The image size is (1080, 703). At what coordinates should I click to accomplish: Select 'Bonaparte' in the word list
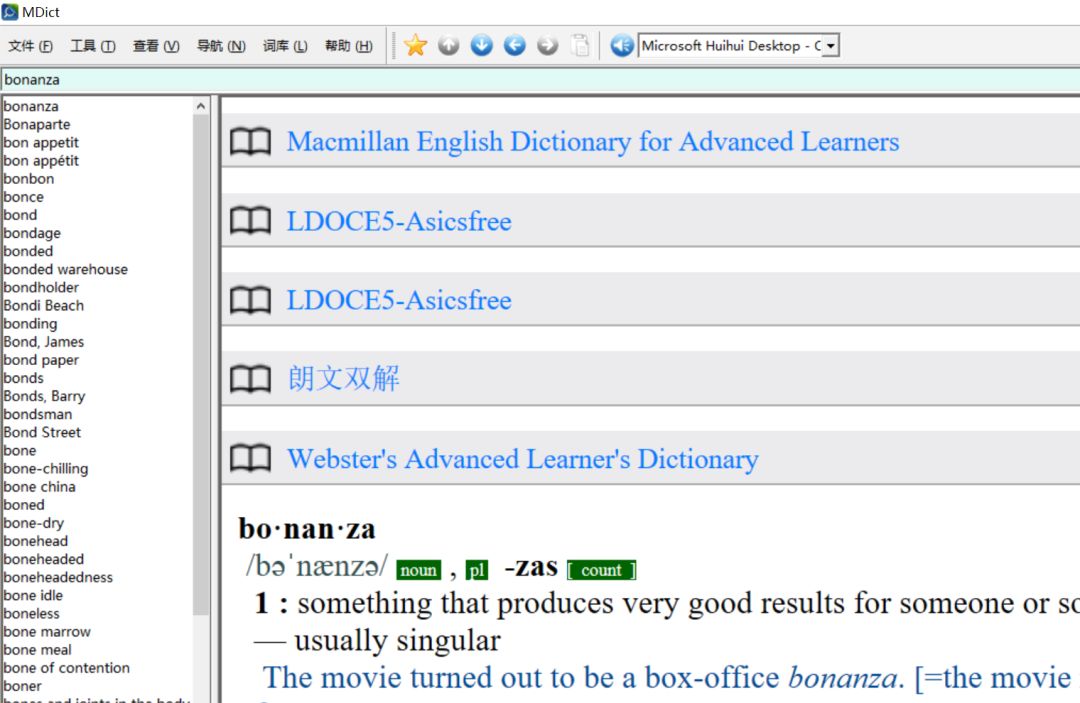click(37, 125)
